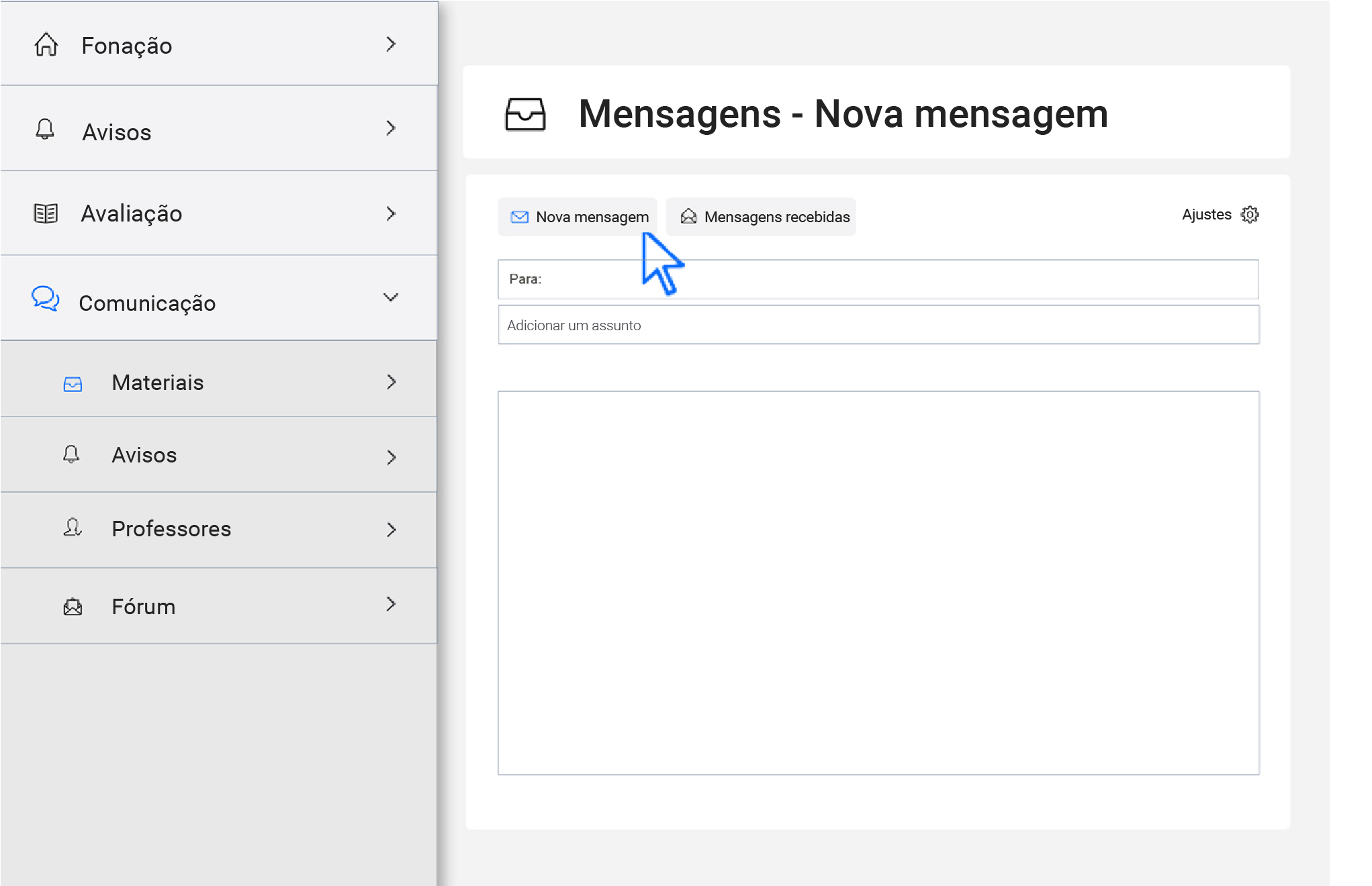Open the Avisos submenu arrow under Comunicação
Screen dimensions: 1372x886
(392, 457)
